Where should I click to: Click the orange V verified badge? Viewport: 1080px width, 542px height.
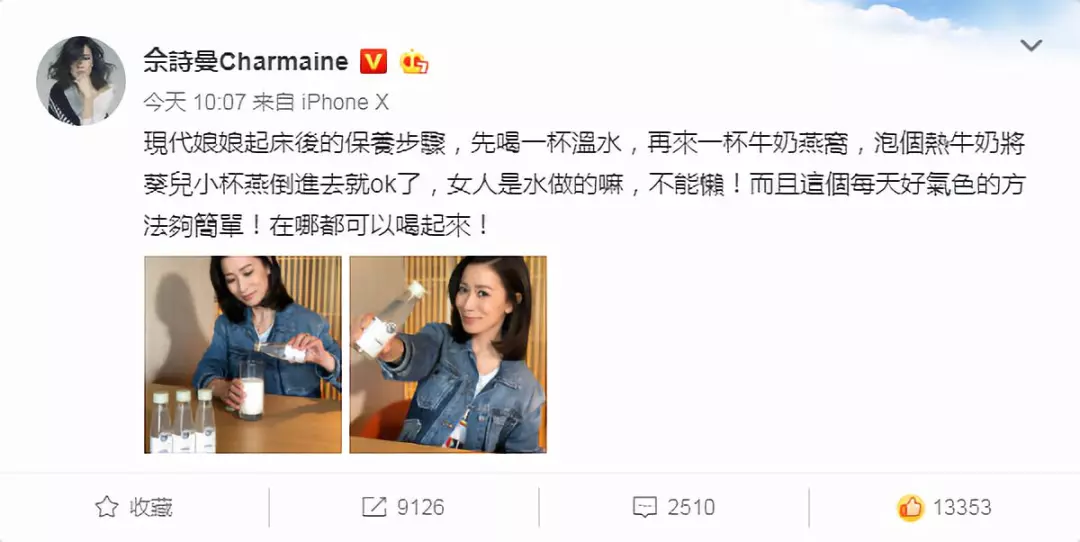tap(373, 62)
